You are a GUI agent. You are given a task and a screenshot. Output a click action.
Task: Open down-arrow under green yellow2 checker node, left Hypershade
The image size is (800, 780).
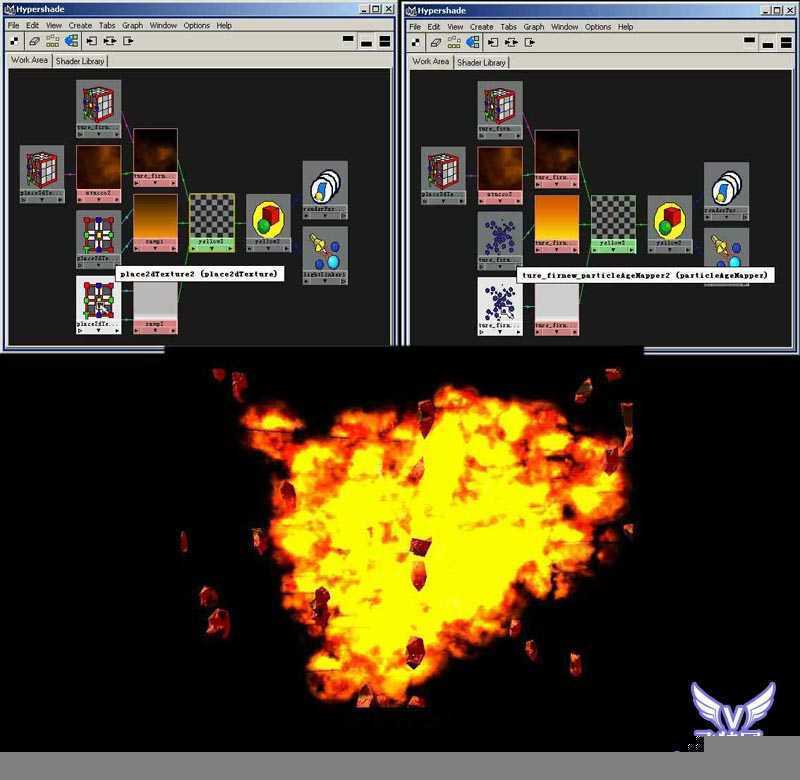(212, 248)
